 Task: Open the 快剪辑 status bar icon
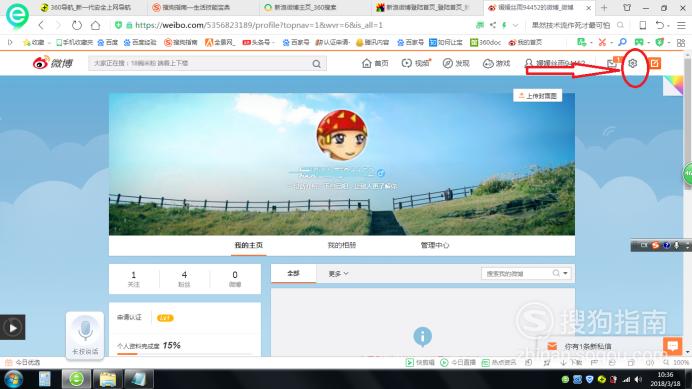coord(420,363)
